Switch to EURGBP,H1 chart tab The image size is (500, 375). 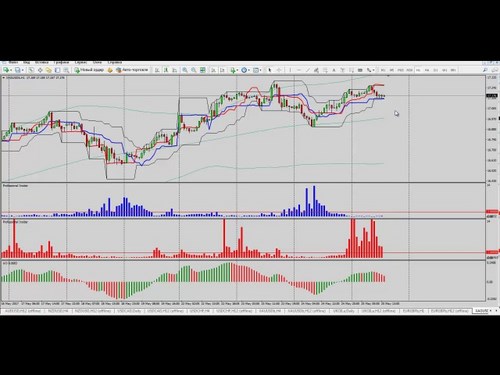point(414,311)
